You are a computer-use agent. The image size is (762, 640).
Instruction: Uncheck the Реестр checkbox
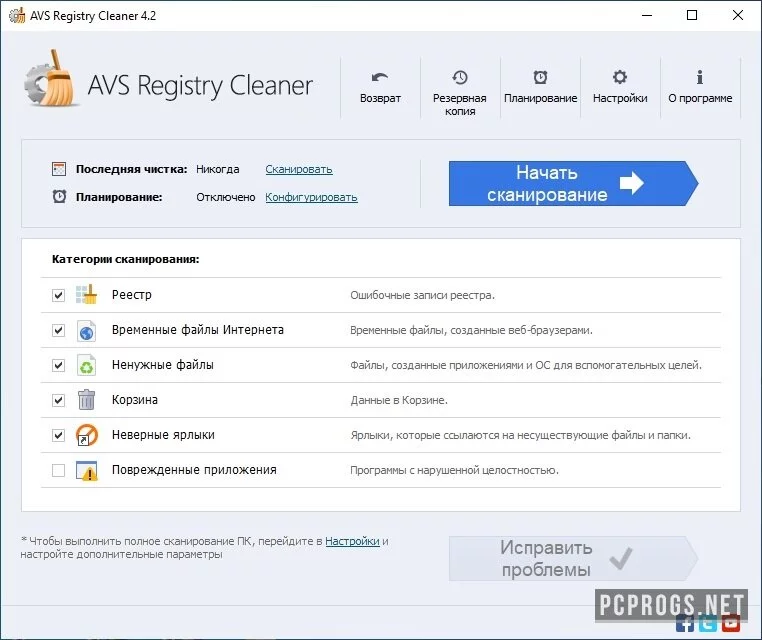pos(58,295)
